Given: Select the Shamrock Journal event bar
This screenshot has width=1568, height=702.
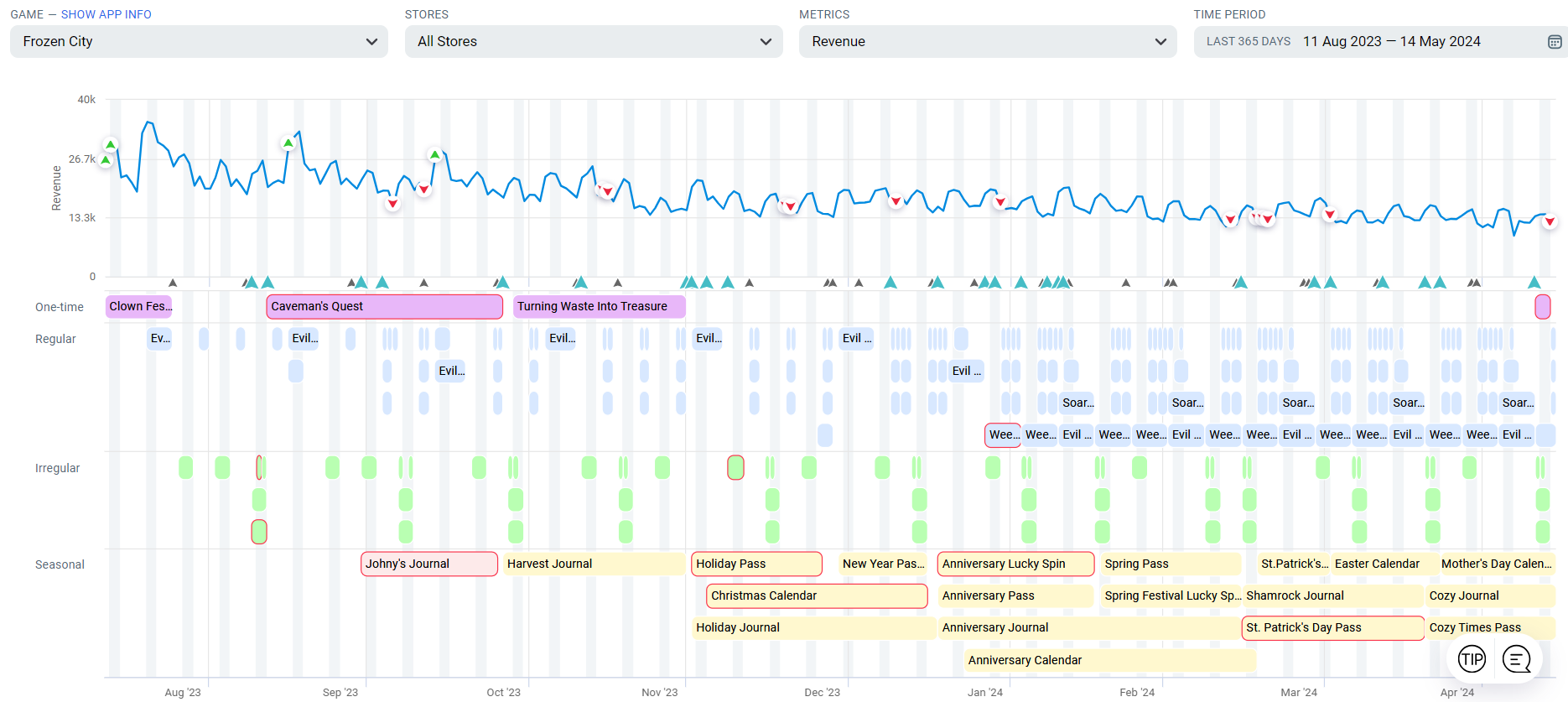Looking at the screenshot, I should tap(1332, 595).
